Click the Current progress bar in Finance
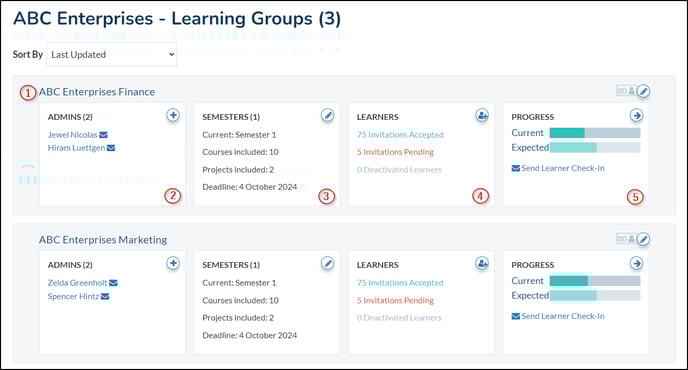This screenshot has width=688, height=370. point(595,133)
